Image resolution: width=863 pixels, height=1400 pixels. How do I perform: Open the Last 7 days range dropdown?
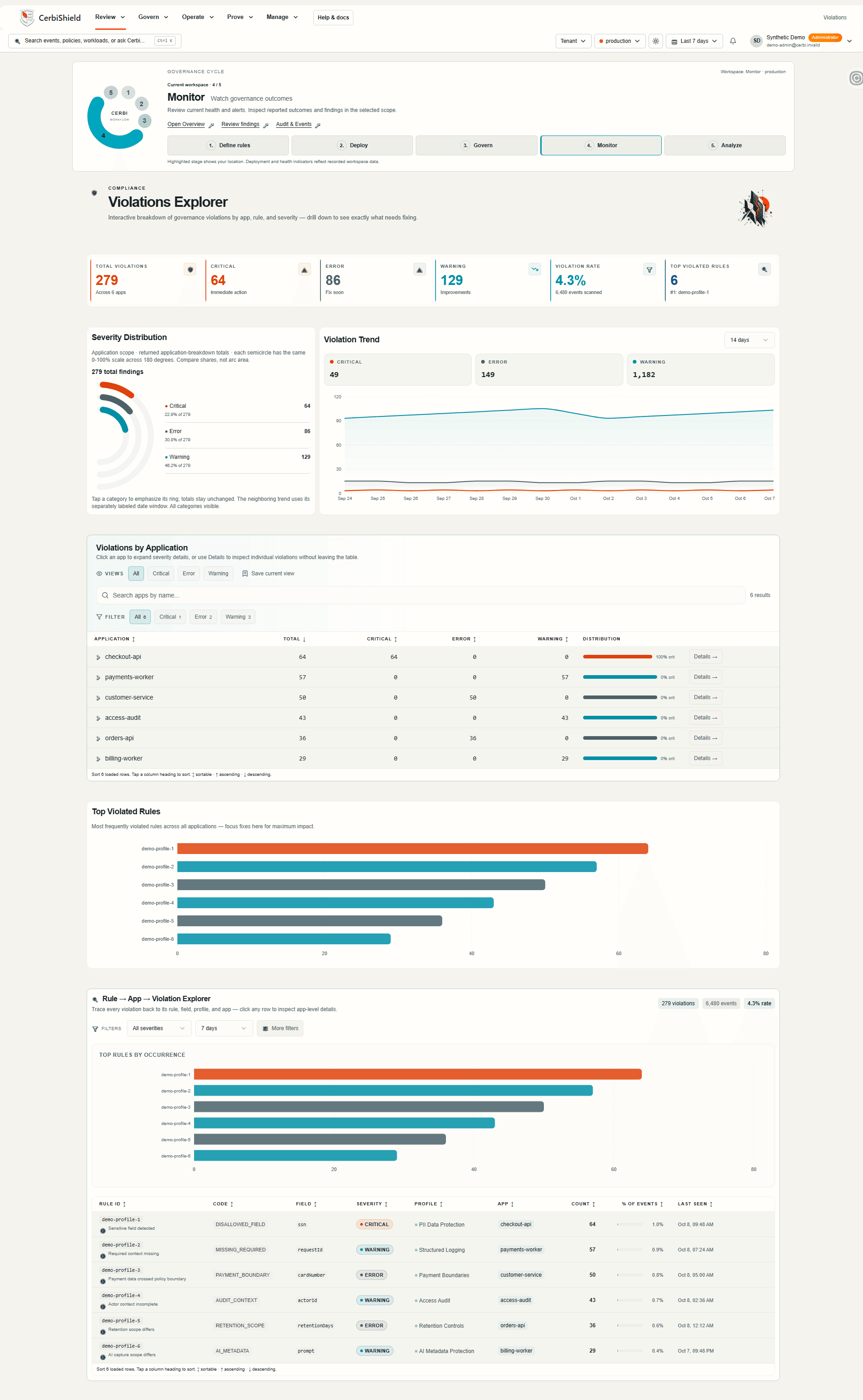694,41
